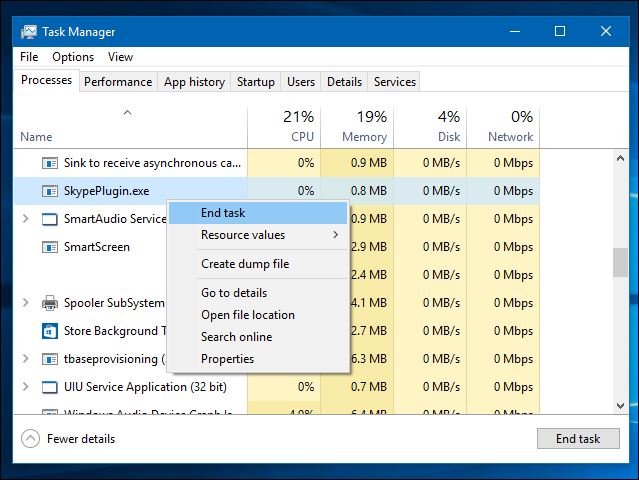The image size is (639, 480).
Task: Switch to the Performance tab
Action: click(x=118, y=82)
